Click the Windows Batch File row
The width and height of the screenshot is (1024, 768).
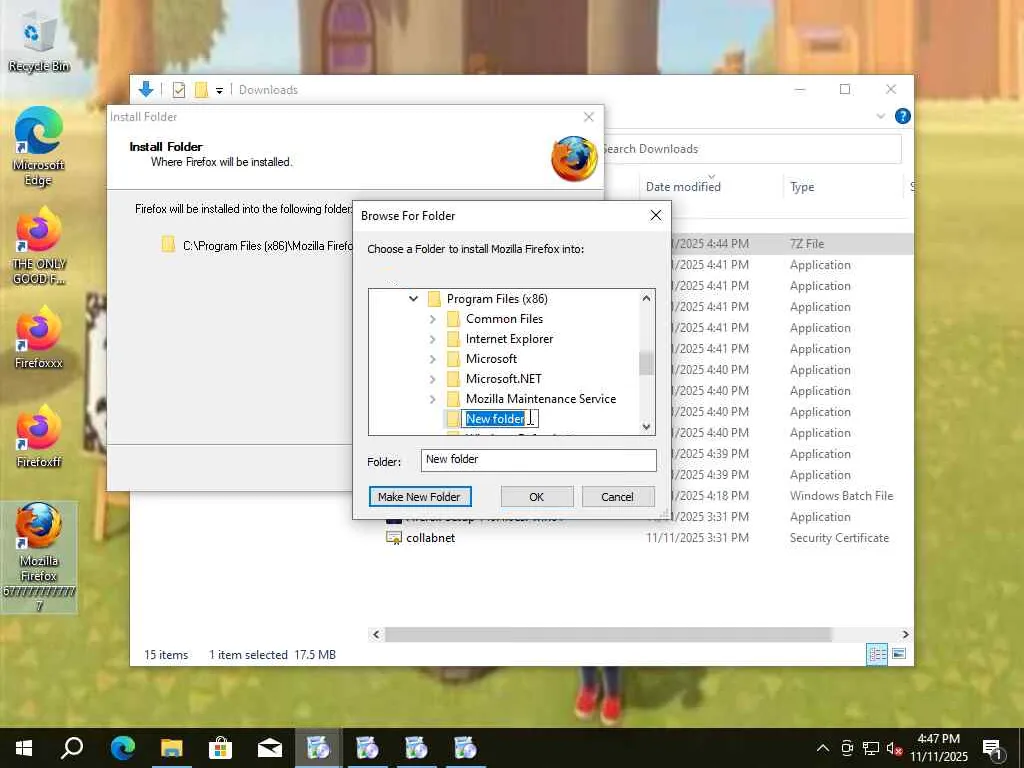[x=841, y=496]
